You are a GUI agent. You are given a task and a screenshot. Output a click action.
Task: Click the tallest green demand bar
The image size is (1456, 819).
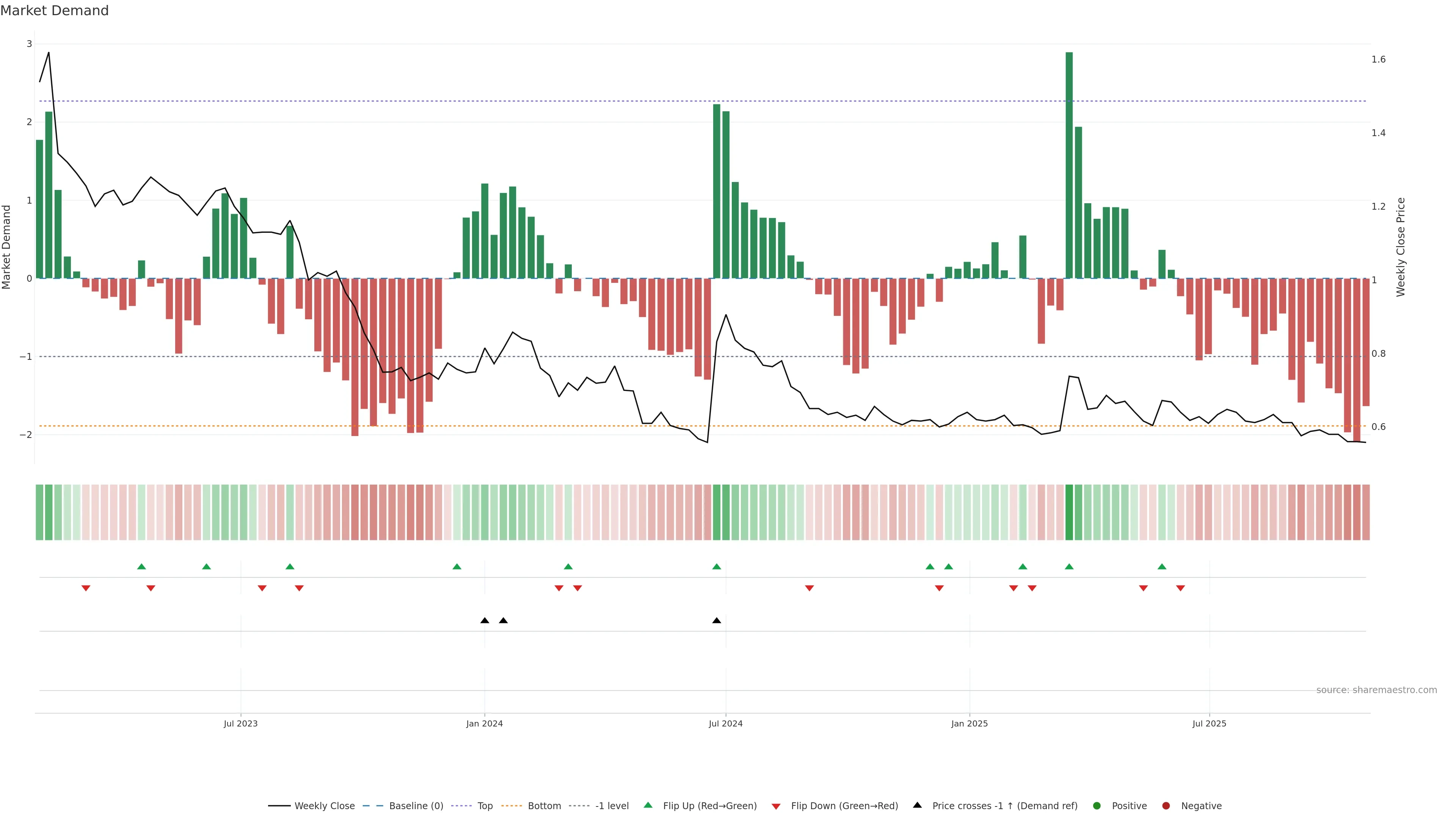[1069, 165]
